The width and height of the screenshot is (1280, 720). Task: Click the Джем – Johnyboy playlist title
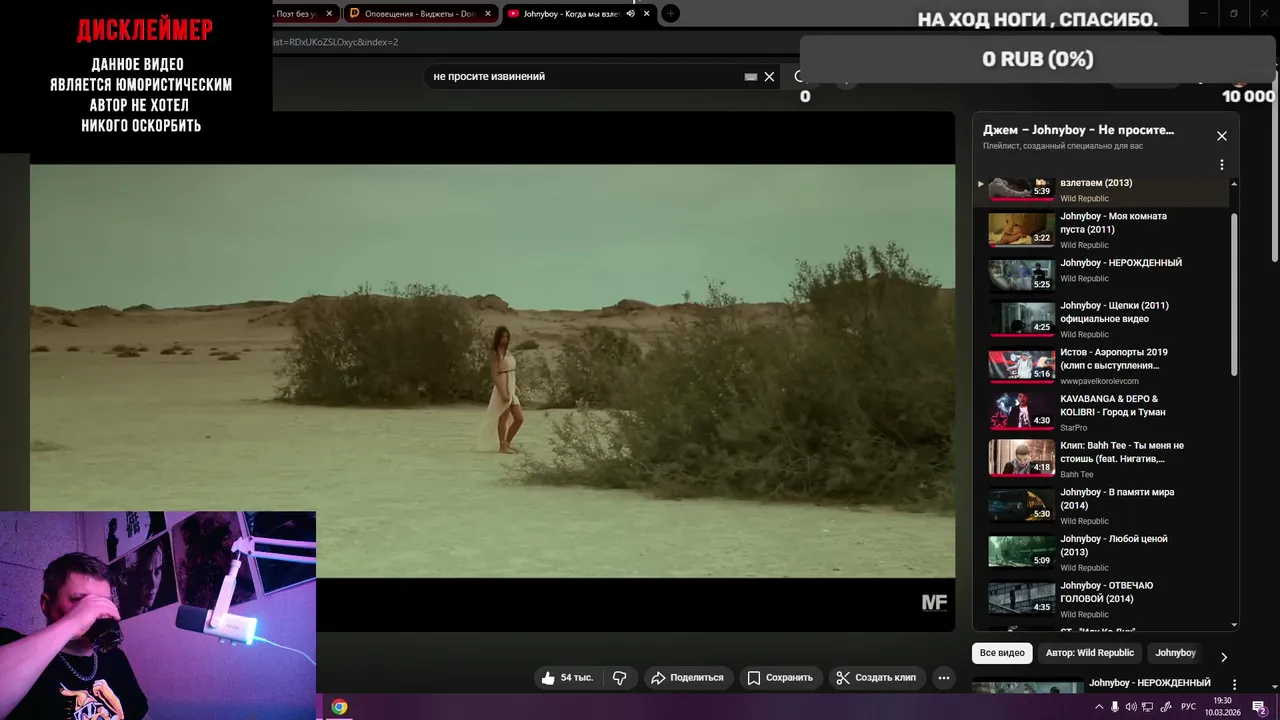pos(1078,130)
